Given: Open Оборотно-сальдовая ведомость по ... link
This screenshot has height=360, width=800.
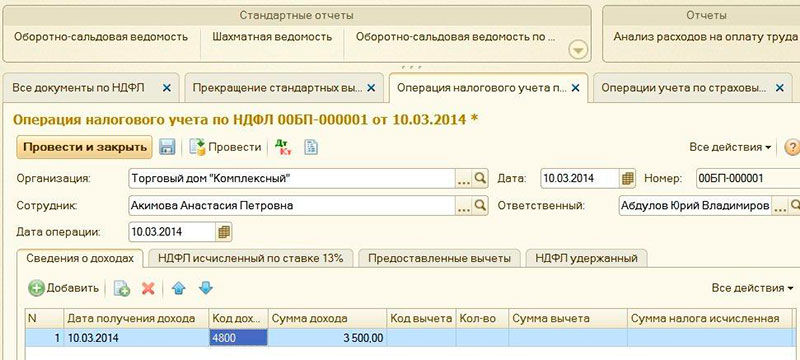Looking at the screenshot, I should pos(455,37).
